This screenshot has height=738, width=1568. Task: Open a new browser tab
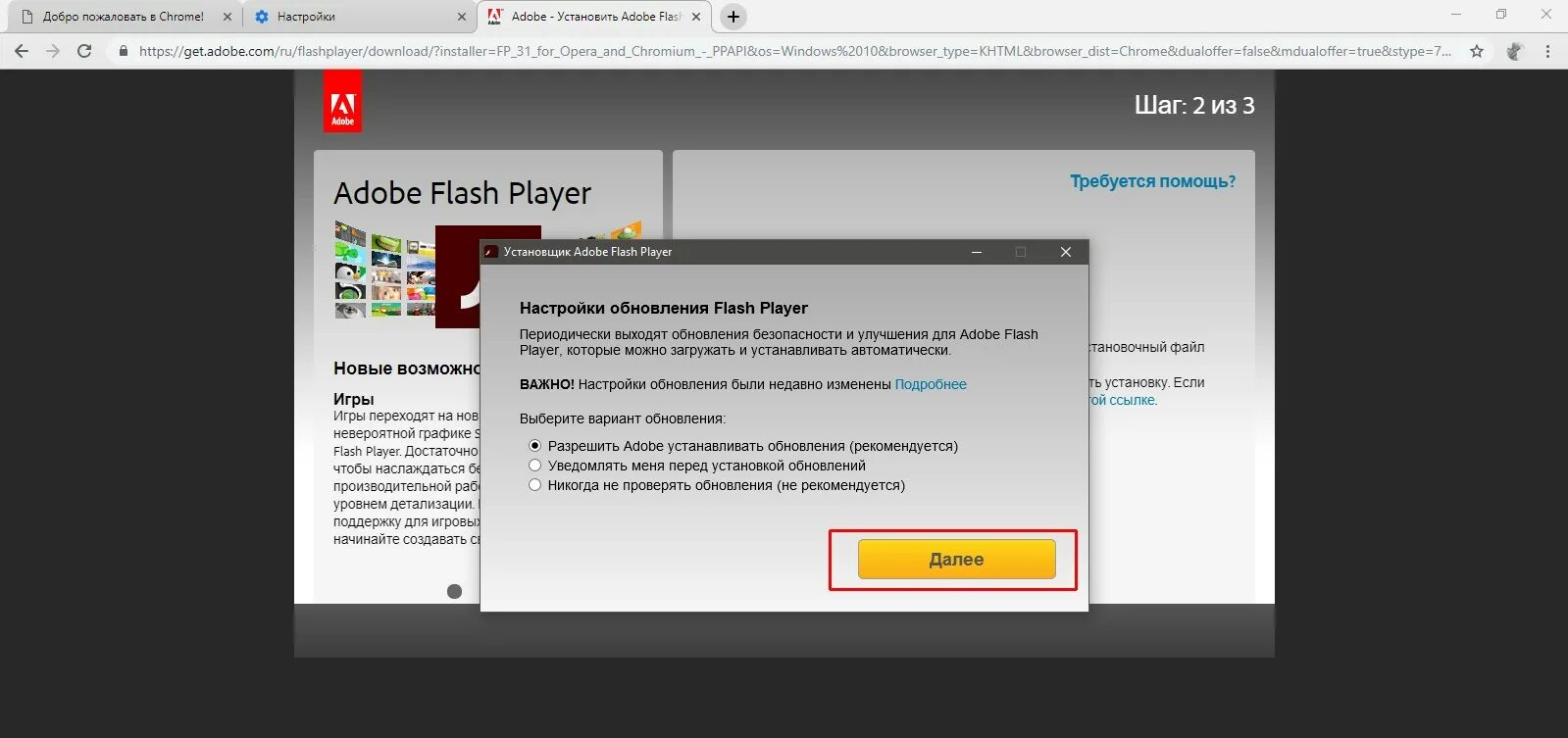[733, 17]
